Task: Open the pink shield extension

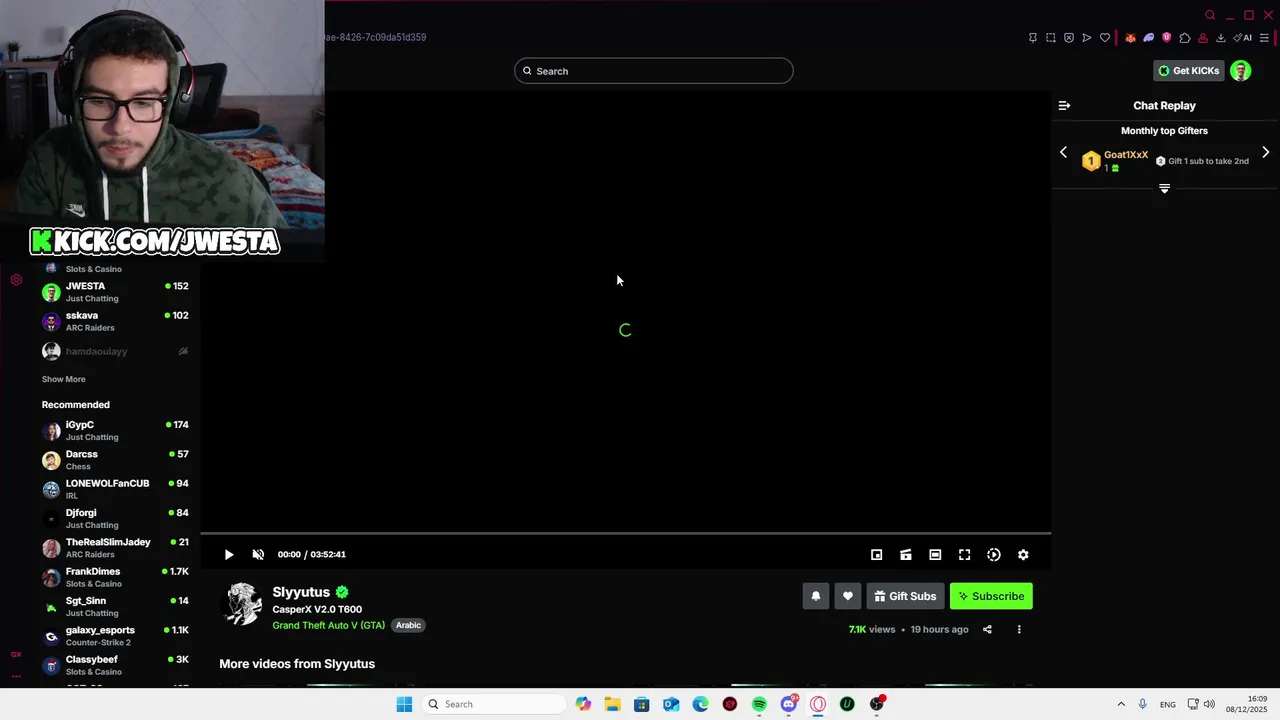Action: tap(1166, 38)
